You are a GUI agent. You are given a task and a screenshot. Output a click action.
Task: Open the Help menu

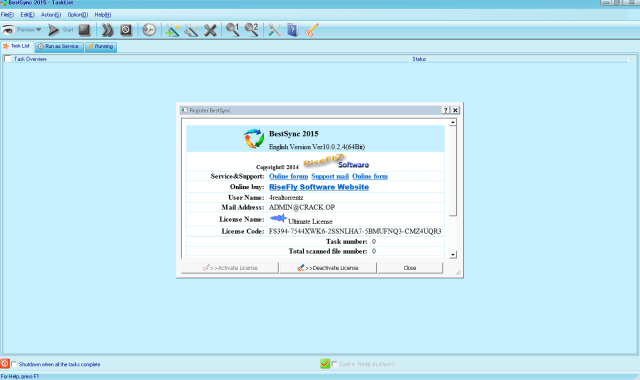pos(102,15)
